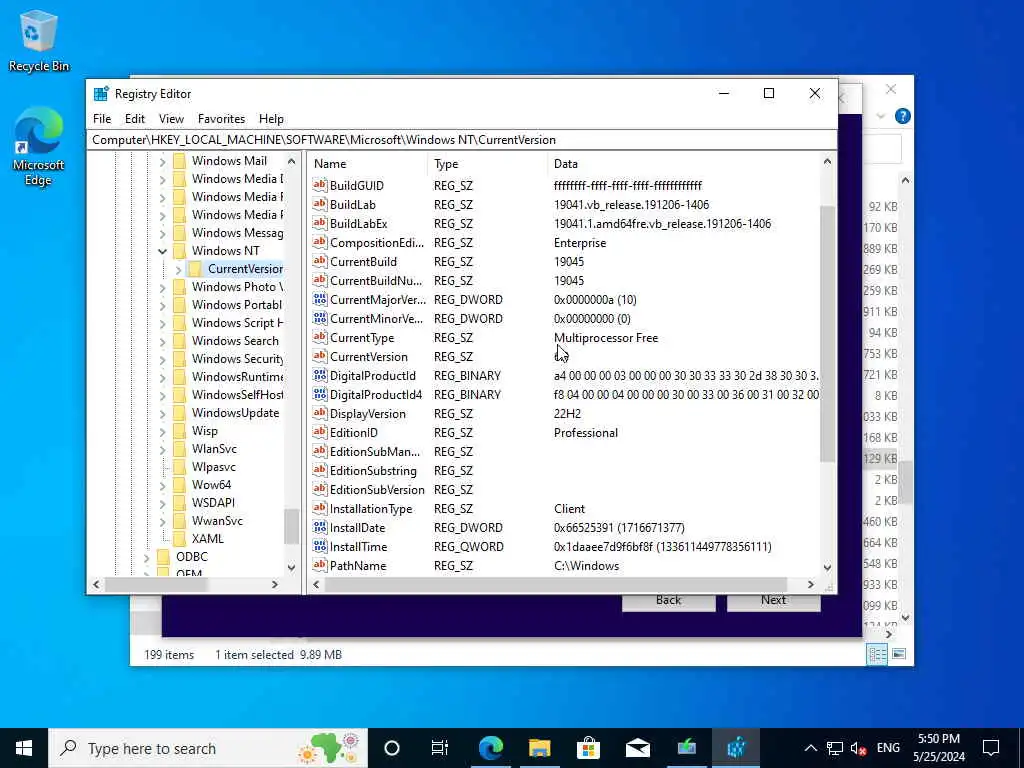Screen dimensions: 1024x768
Task: Expand the Windows Search key
Action: (x=162, y=341)
